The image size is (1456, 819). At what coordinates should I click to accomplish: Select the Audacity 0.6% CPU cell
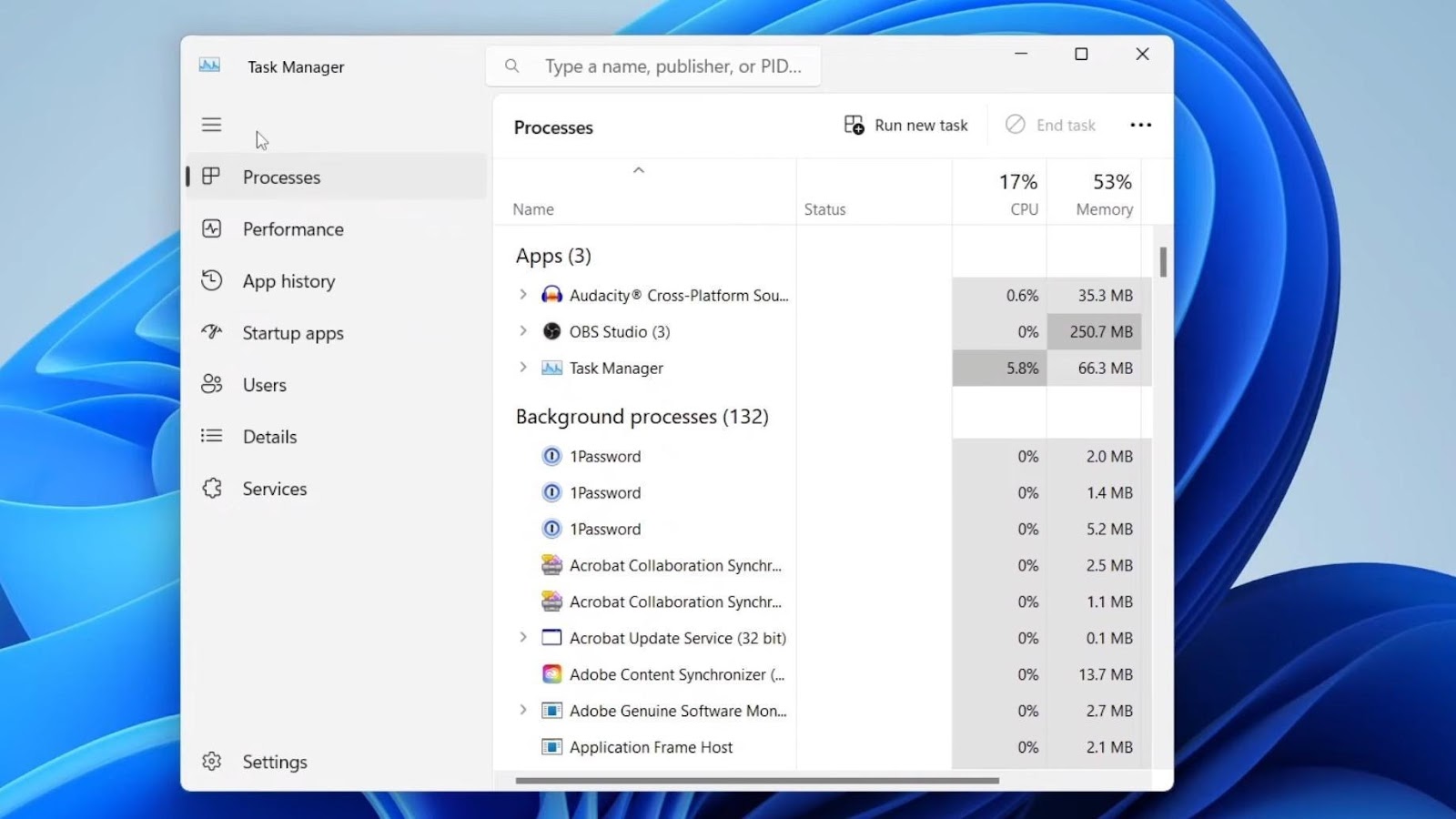(x=1000, y=295)
